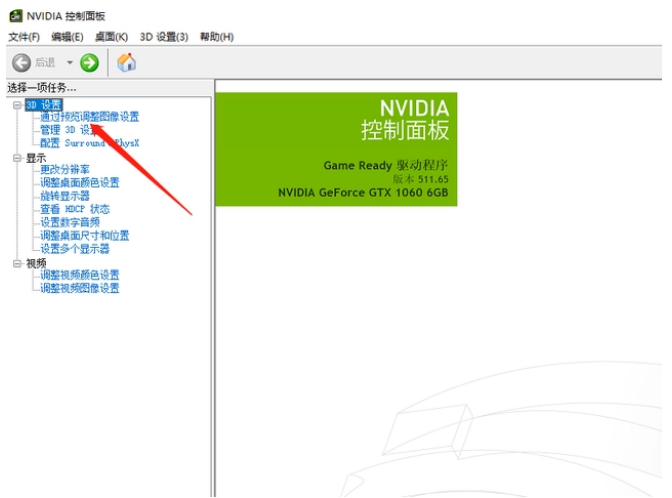Click the 选择一项任务... header
The image size is (672, 498).
pos(42,88)
